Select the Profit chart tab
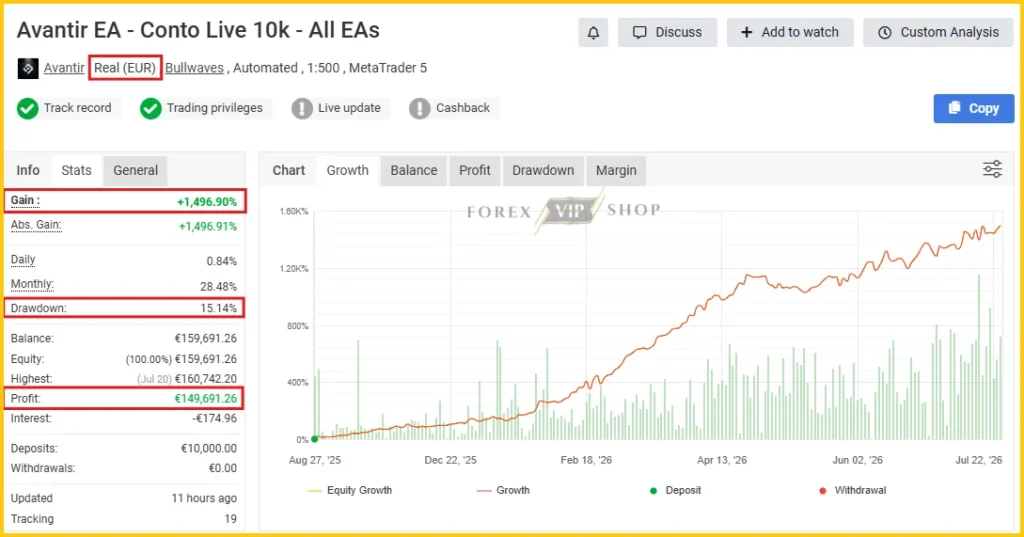Screen dimensions: 1024x537 474,171
